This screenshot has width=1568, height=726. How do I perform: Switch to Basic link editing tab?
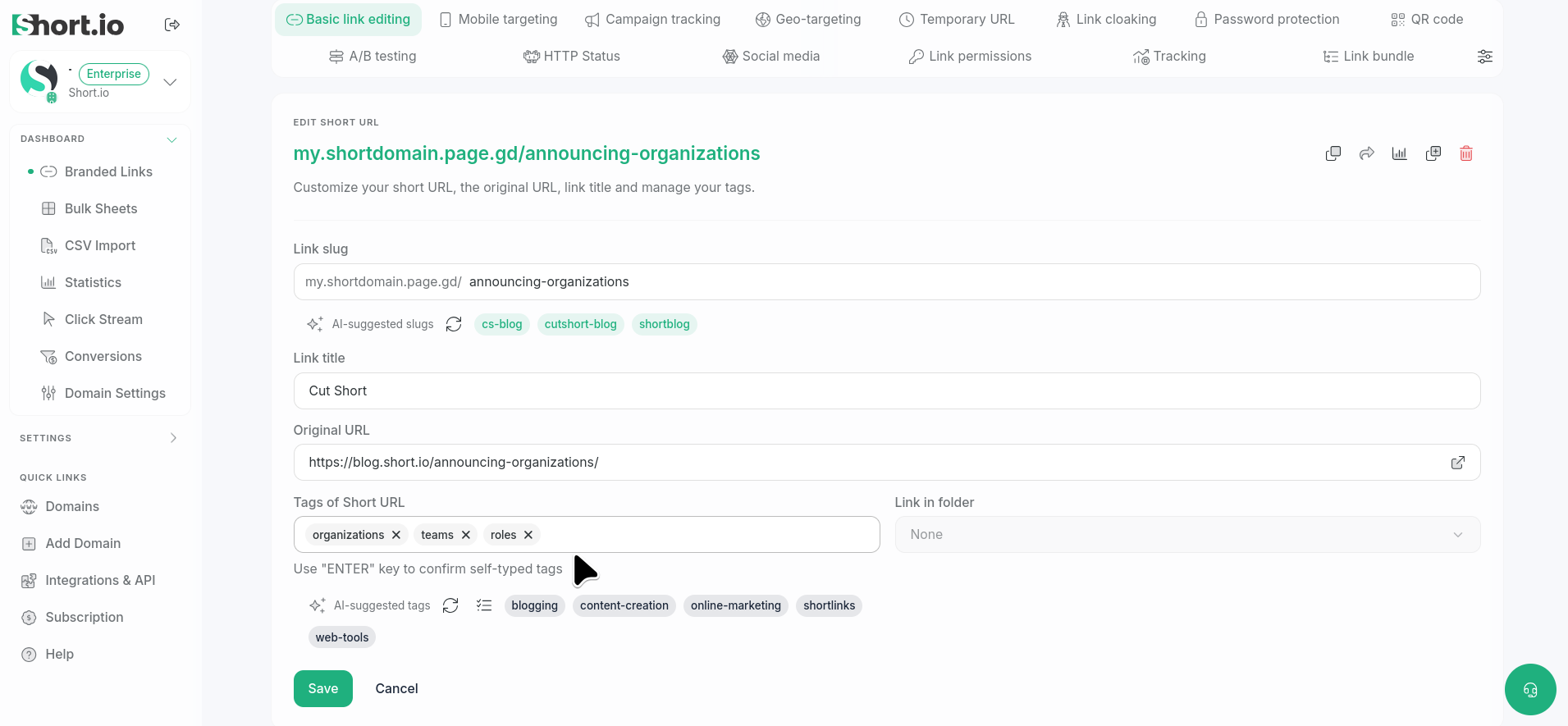tap(348, 20)
